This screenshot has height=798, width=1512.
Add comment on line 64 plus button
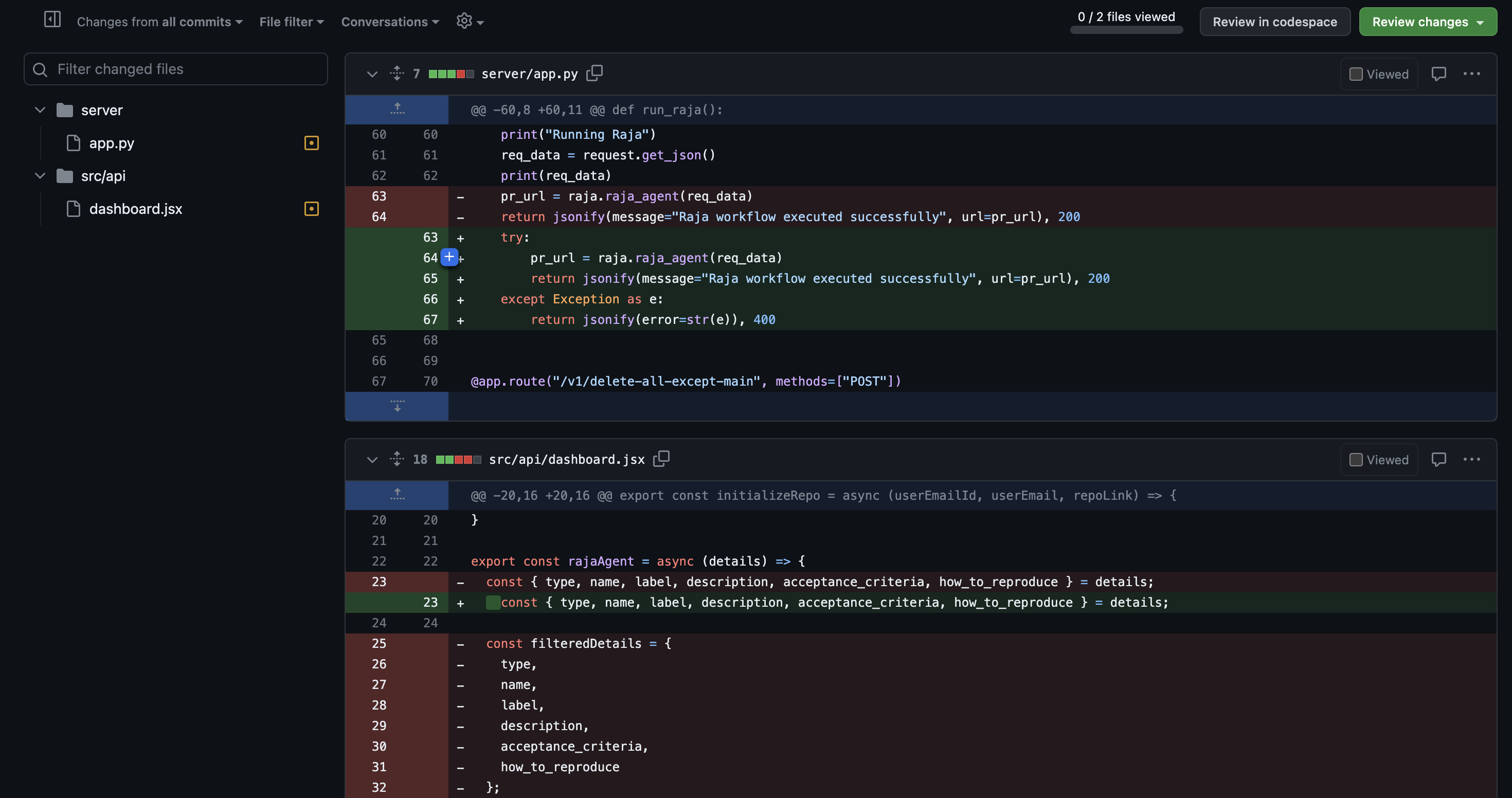(x=449, y=257)
